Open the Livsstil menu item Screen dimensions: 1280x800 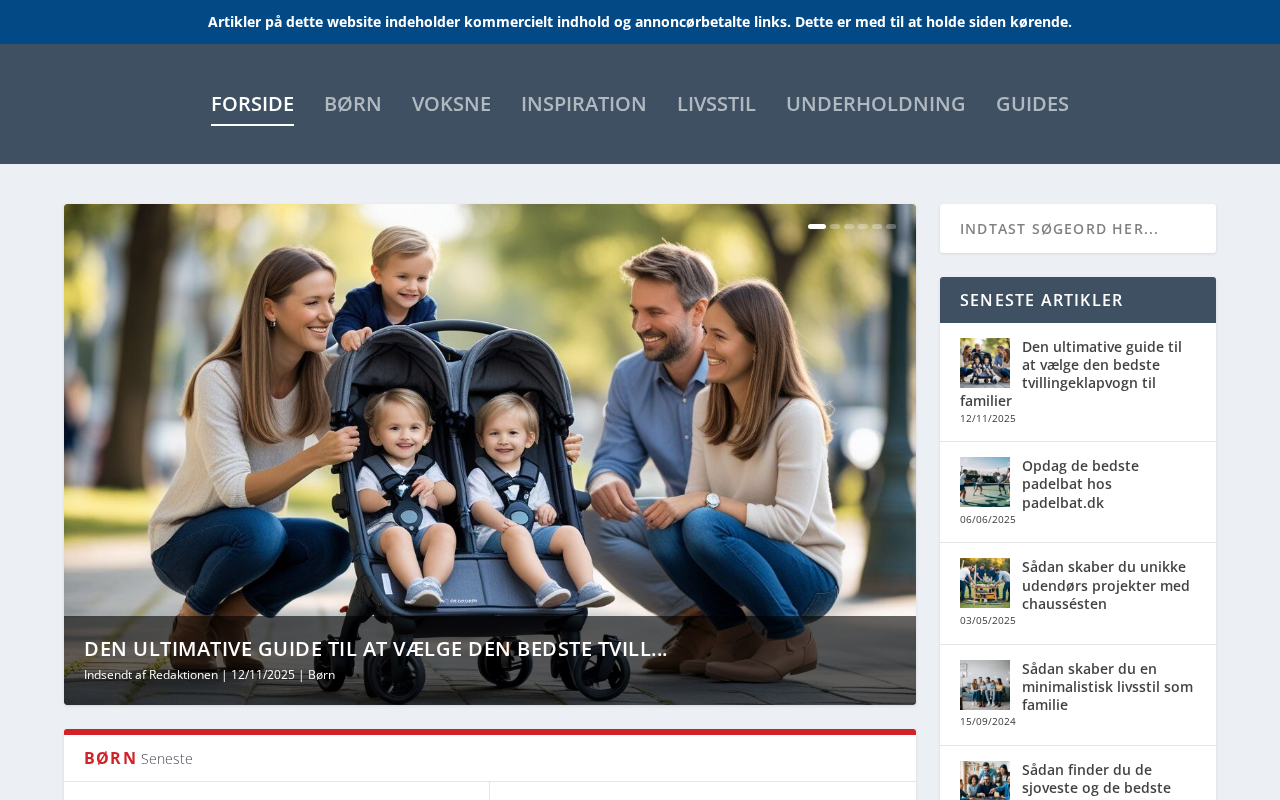pyautogui.click(x=716, y=104)
